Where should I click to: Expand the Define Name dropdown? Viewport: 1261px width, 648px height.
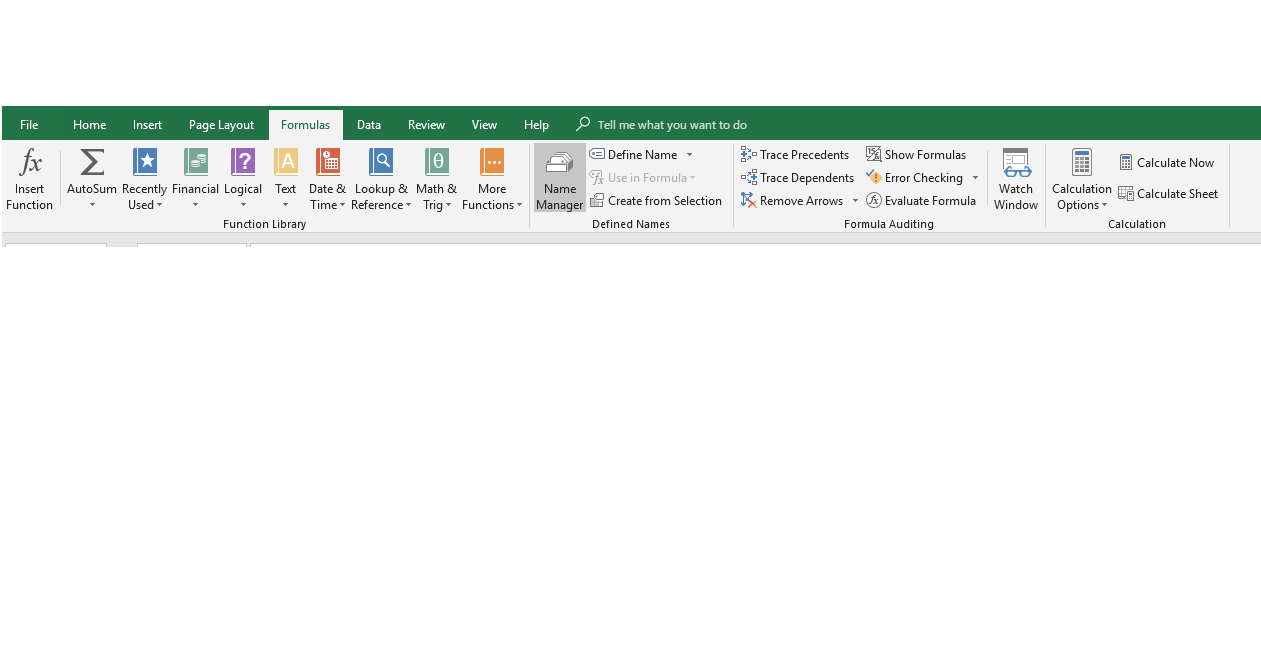coord(688,154)
